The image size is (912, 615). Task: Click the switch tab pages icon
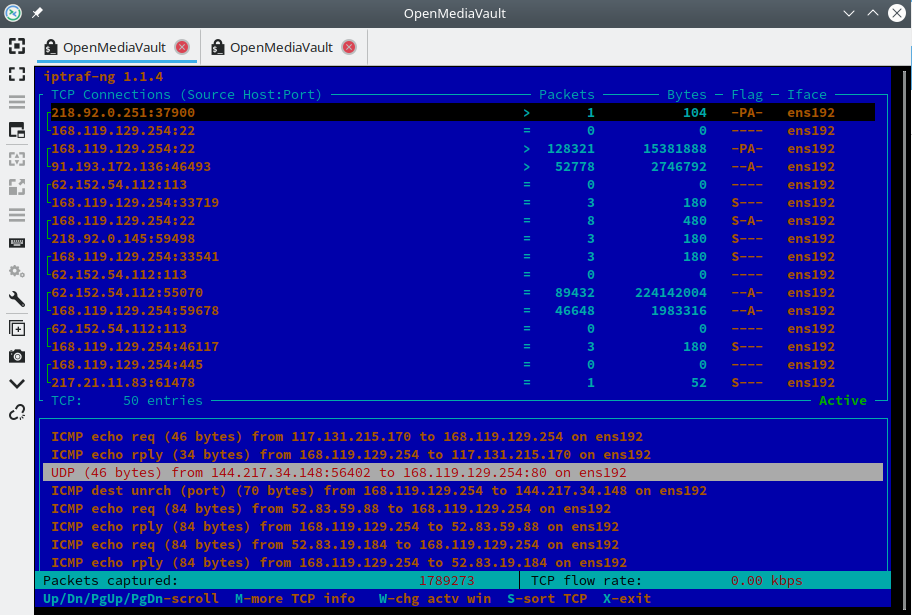click(17, 130)
